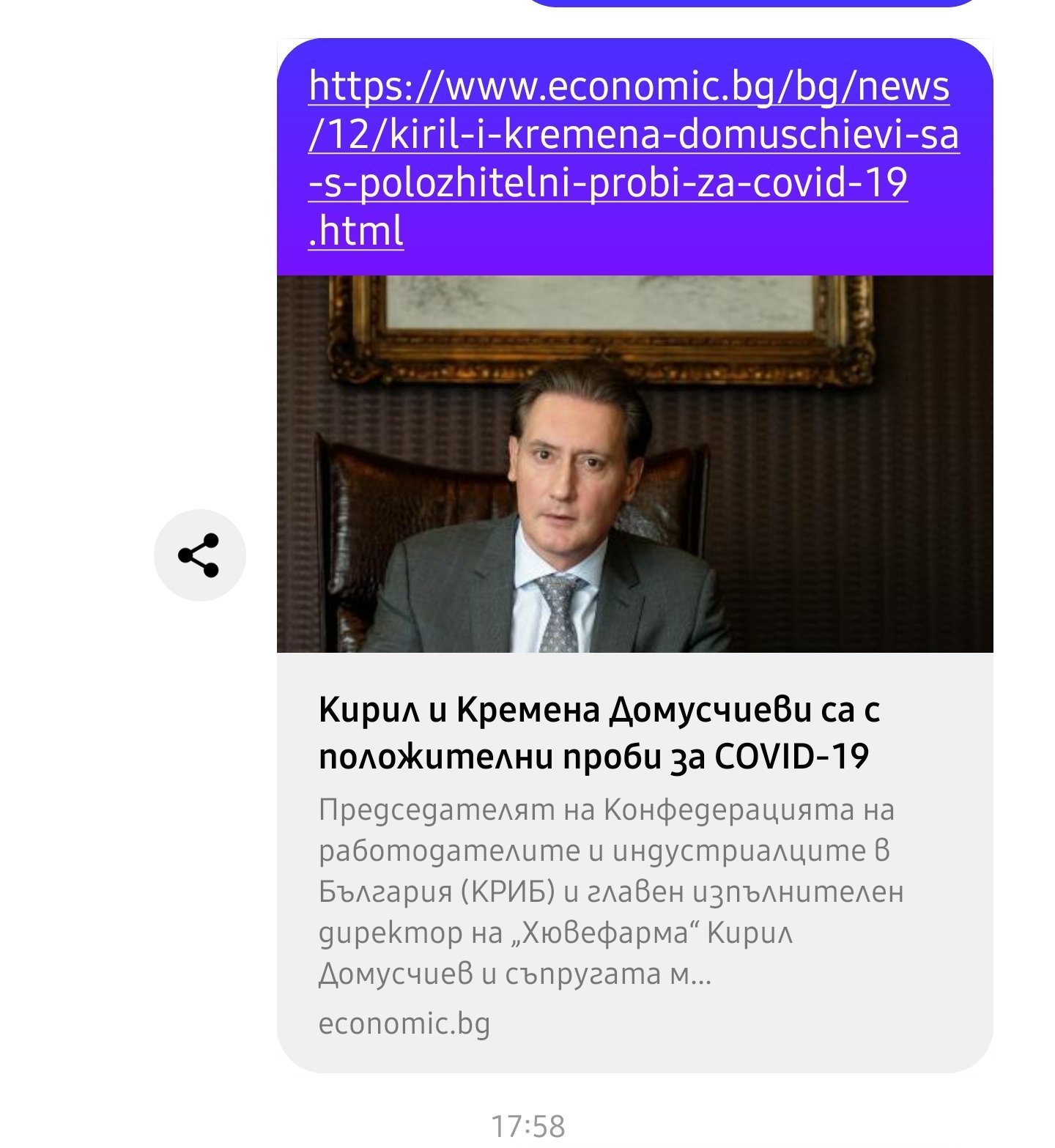The width and height of the screenshot is (1055, 1148).
Task: Tap the share icon beside the message
Action: coord(200,555)
